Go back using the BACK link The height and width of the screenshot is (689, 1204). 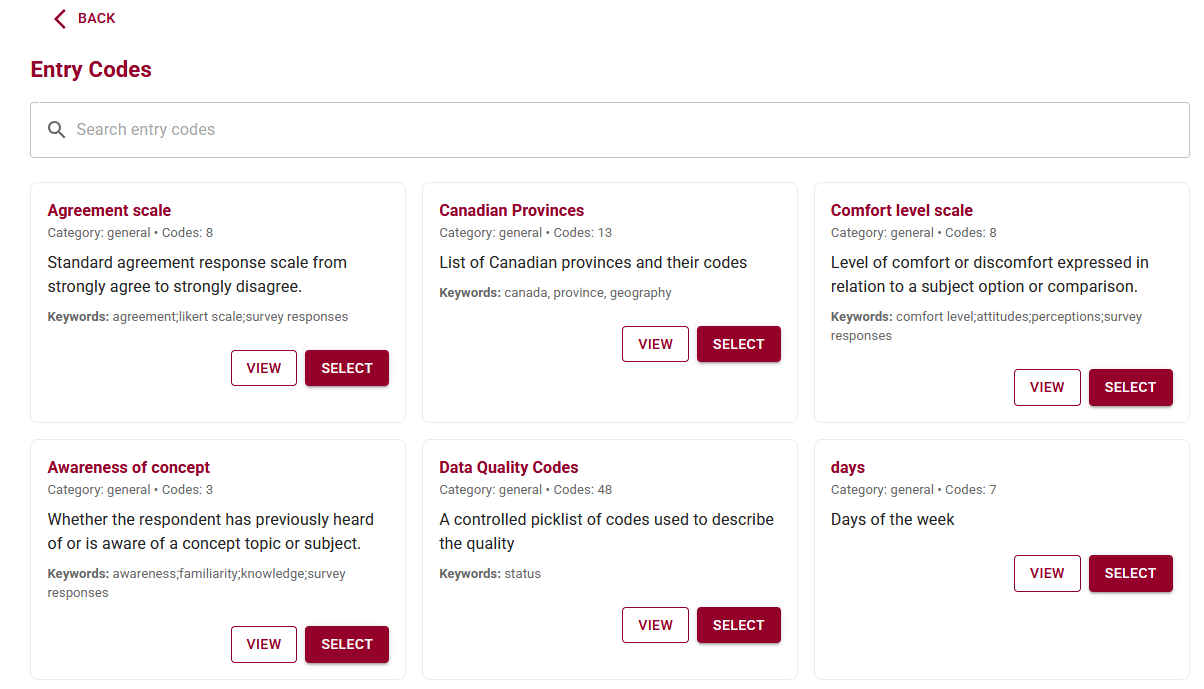[x=96, y=19]
